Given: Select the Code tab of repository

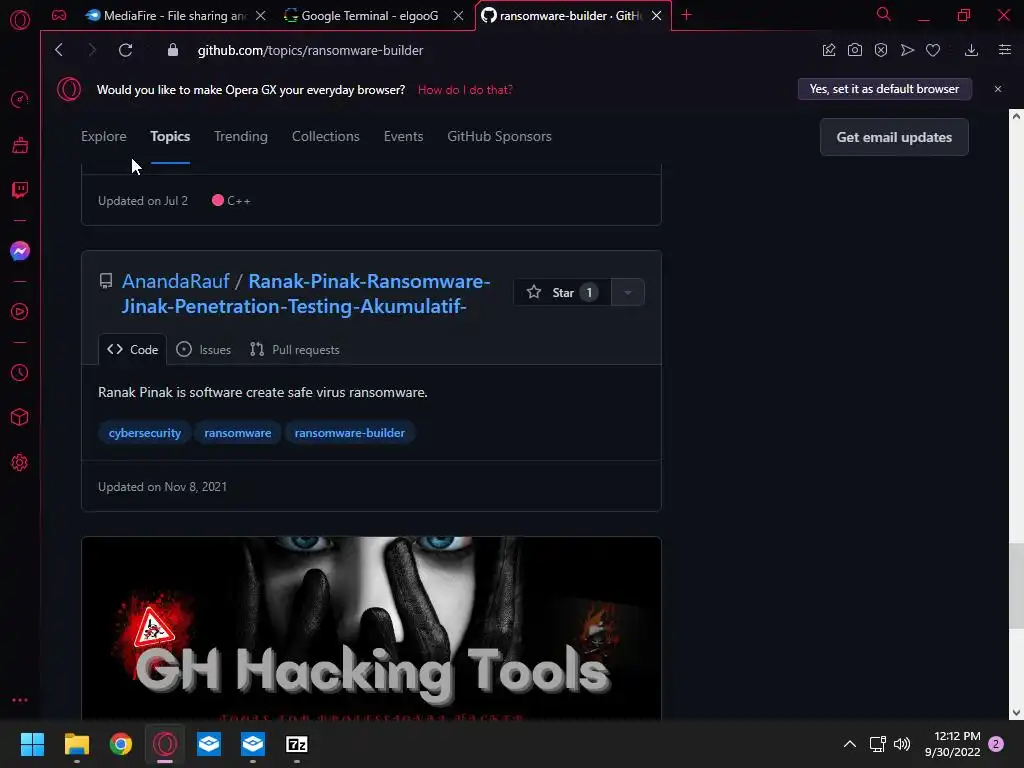Looking at the screenshot, I should click(133, 349).
